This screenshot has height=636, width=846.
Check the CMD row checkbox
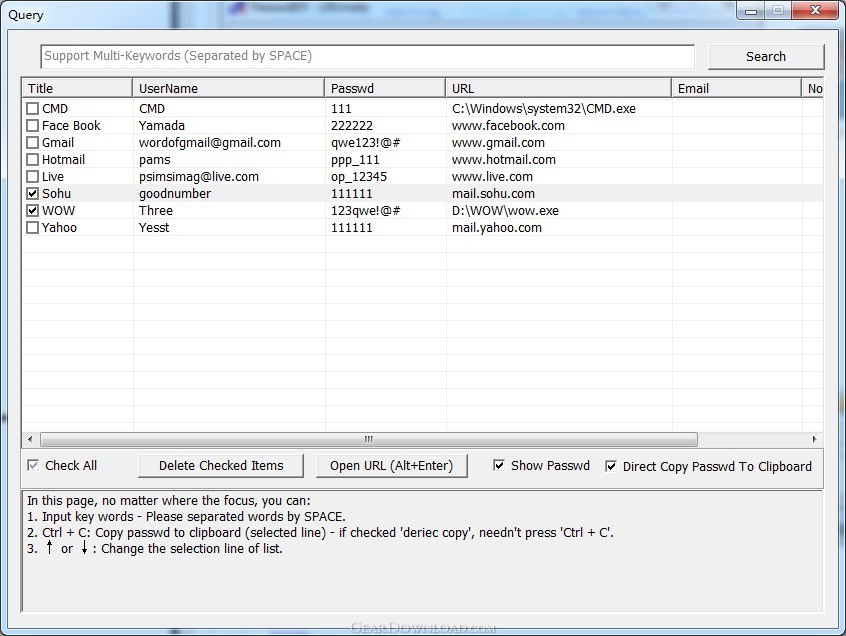tap(32, 108)
